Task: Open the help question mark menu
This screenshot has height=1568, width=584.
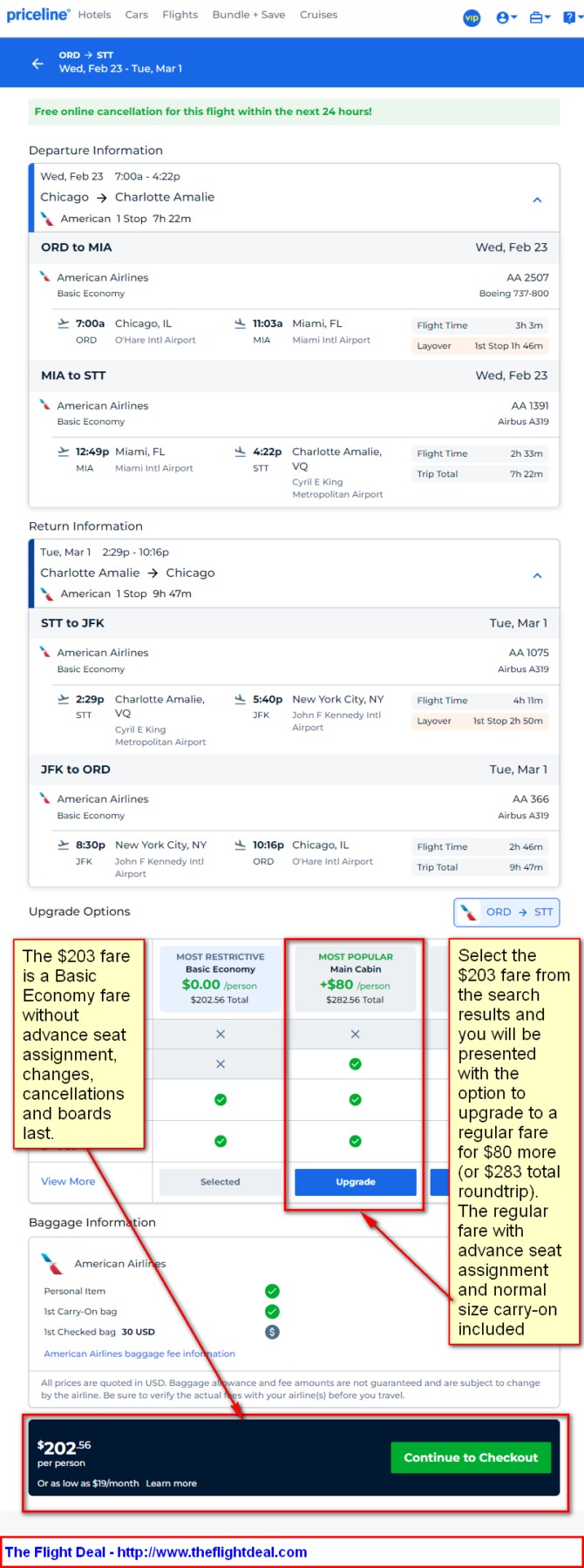Action: (571, 17)
